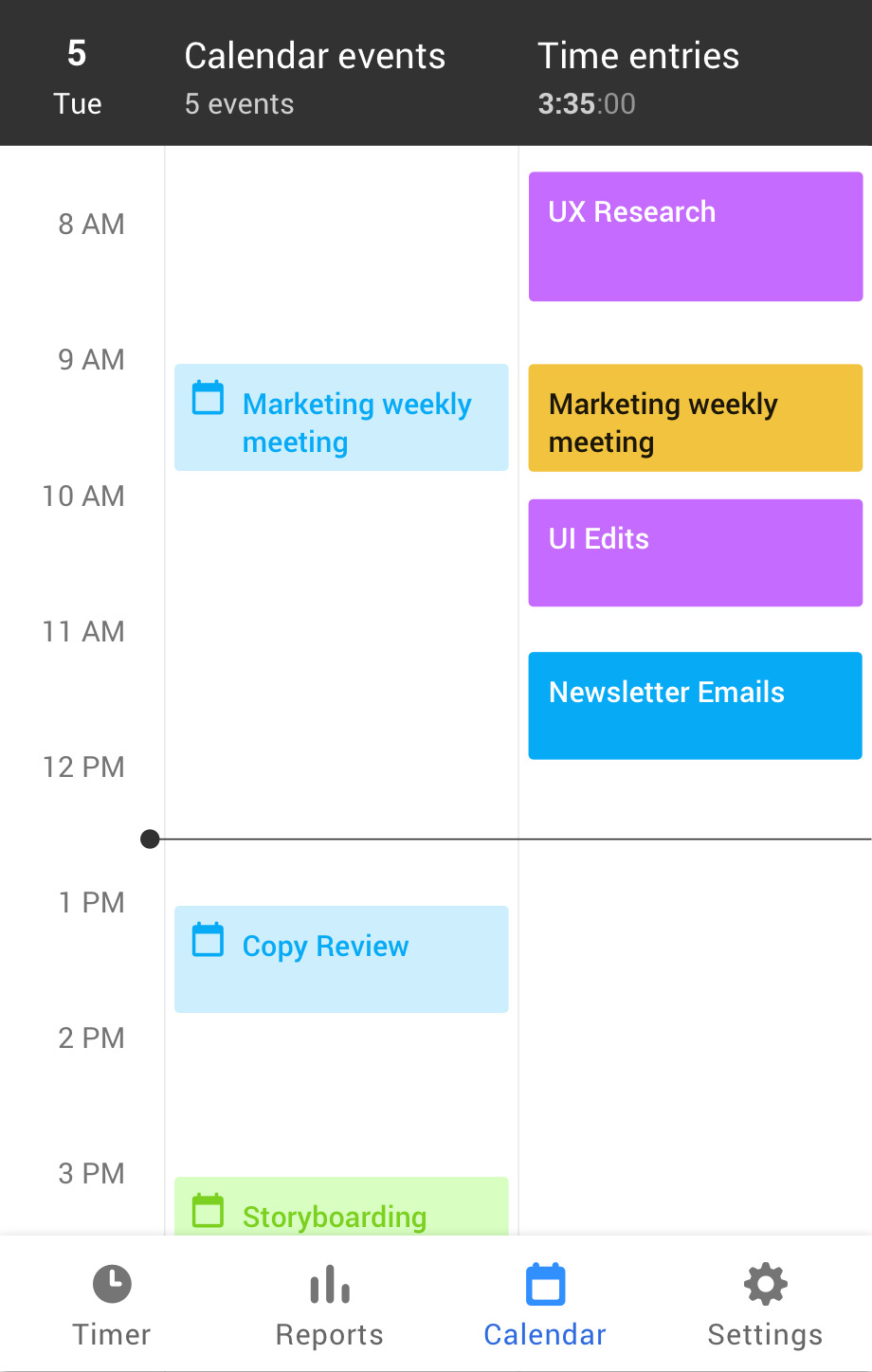
Task: Click green calendar icon on Storyboarding event
Action: pos(209,1211)
